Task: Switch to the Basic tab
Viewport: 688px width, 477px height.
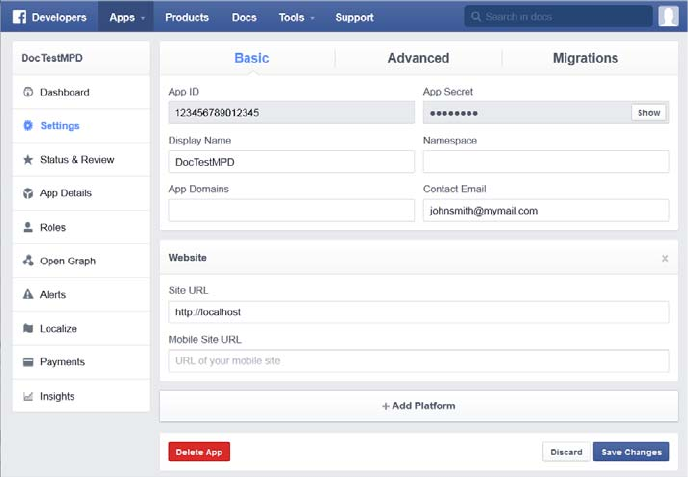Action: [x=251, y=58]
